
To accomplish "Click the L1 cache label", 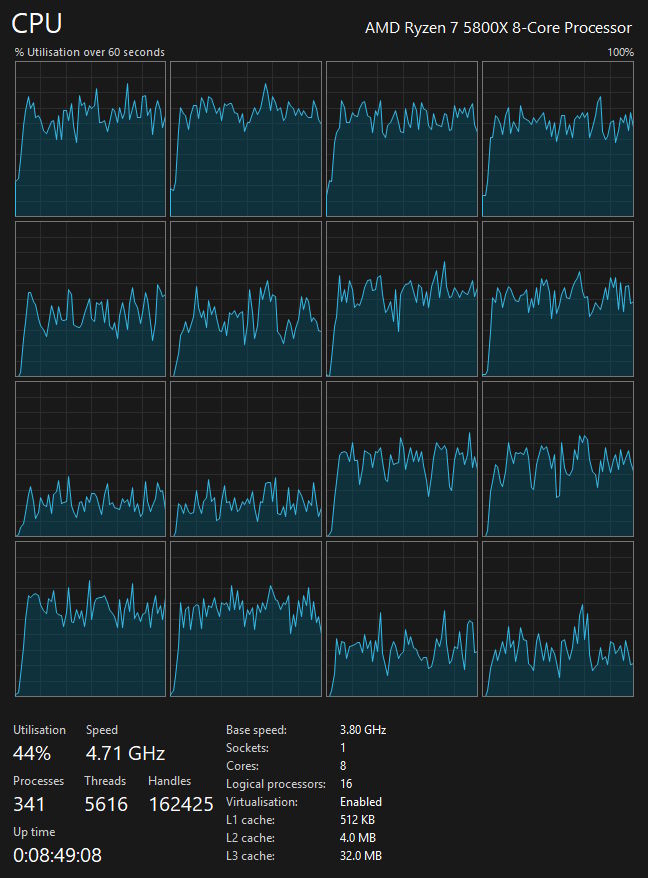I will (x=250, y=820).
